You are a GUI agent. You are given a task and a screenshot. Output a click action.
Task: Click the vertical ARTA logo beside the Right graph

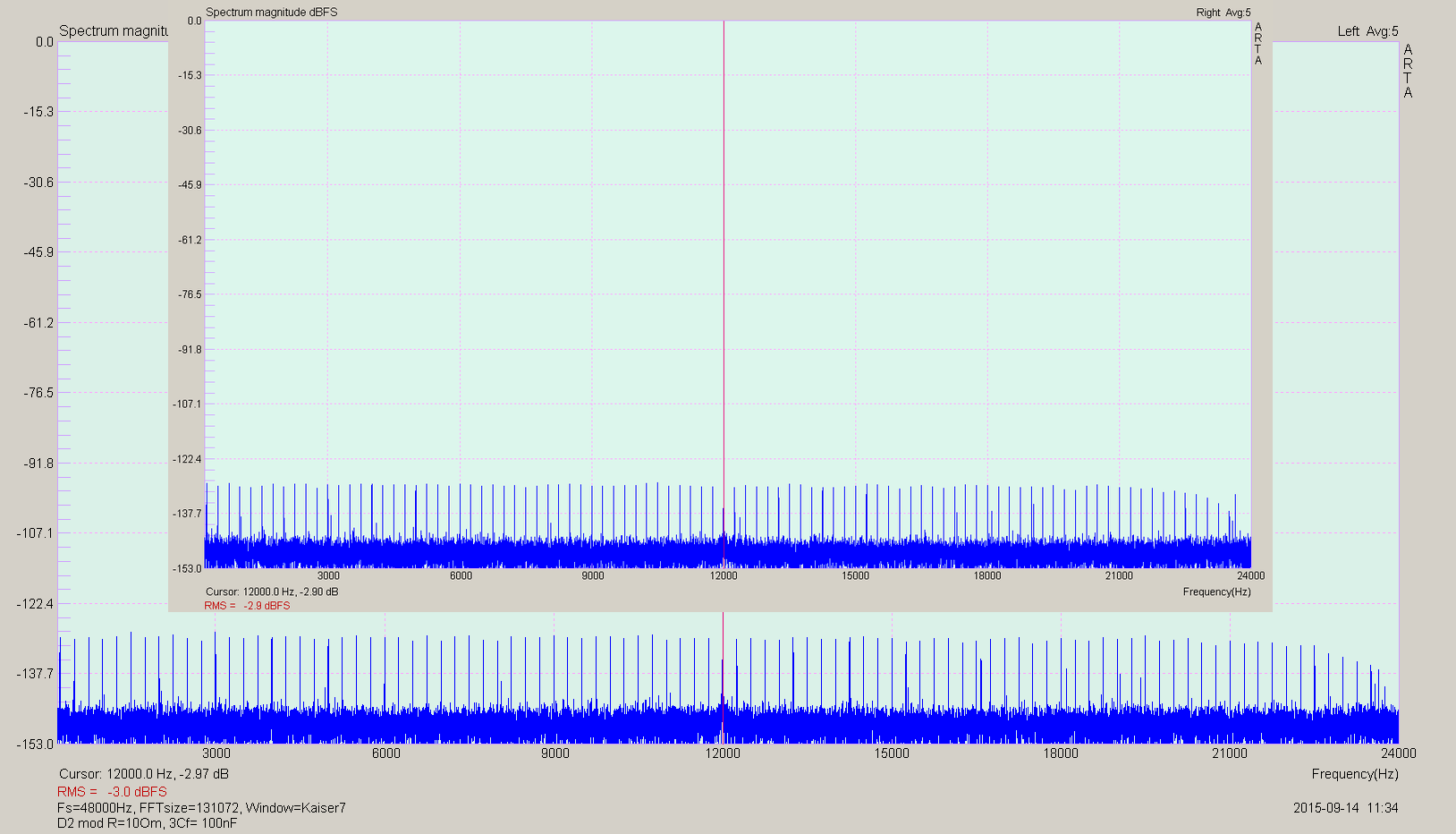pos(1258,44)
